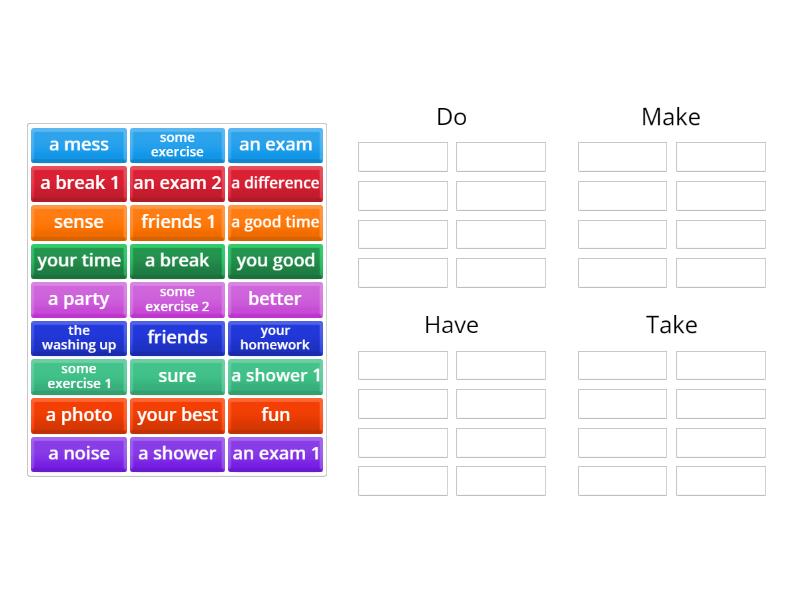Click the last empty slot under Do
Image resolution: width=800 pixels, height=600 pixels.
pos(501,272)
